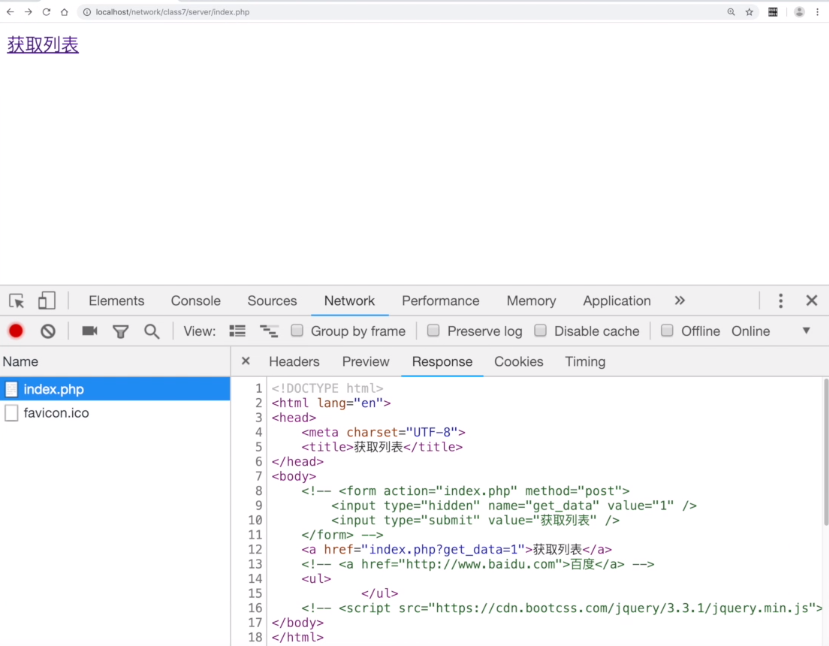Go to the browser home page icon
829x646 pixels.
point(65,12)
